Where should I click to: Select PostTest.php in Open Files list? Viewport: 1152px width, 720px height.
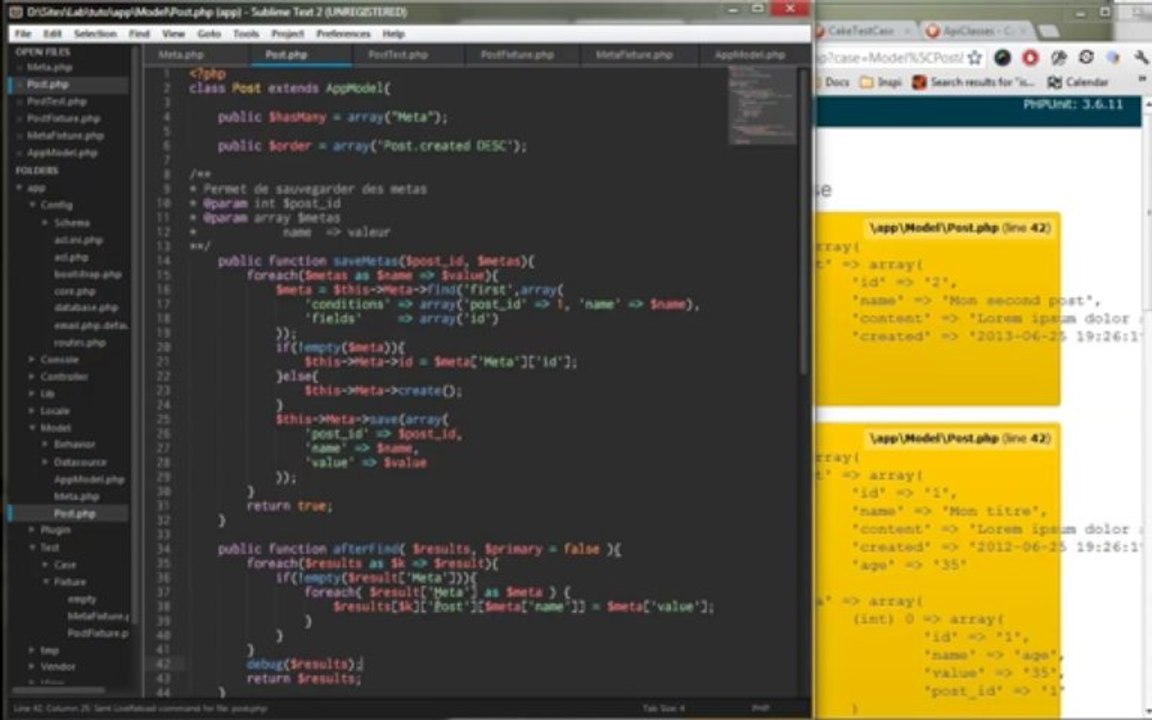[57, 101]
